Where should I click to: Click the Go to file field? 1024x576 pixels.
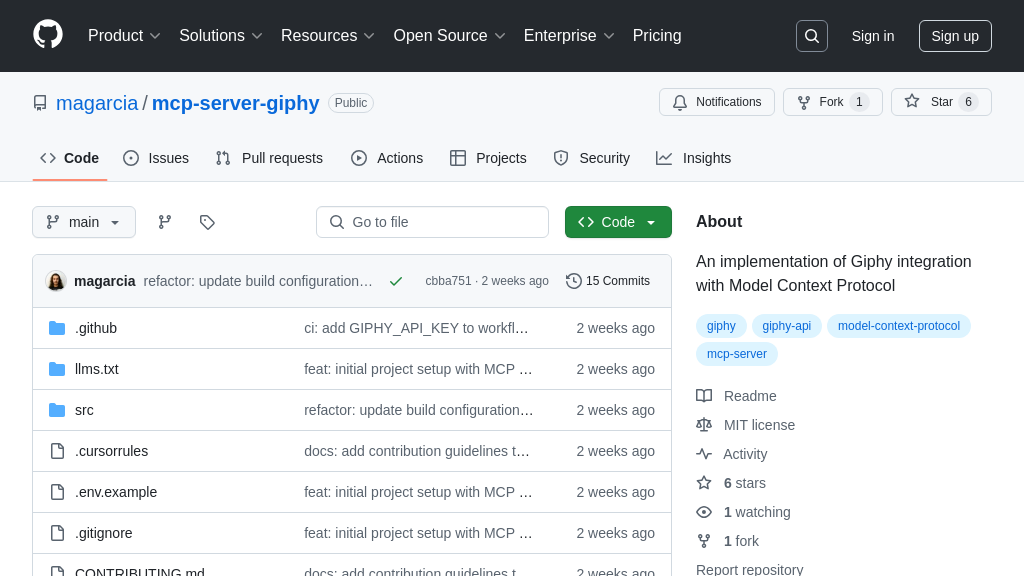[432, 222]
